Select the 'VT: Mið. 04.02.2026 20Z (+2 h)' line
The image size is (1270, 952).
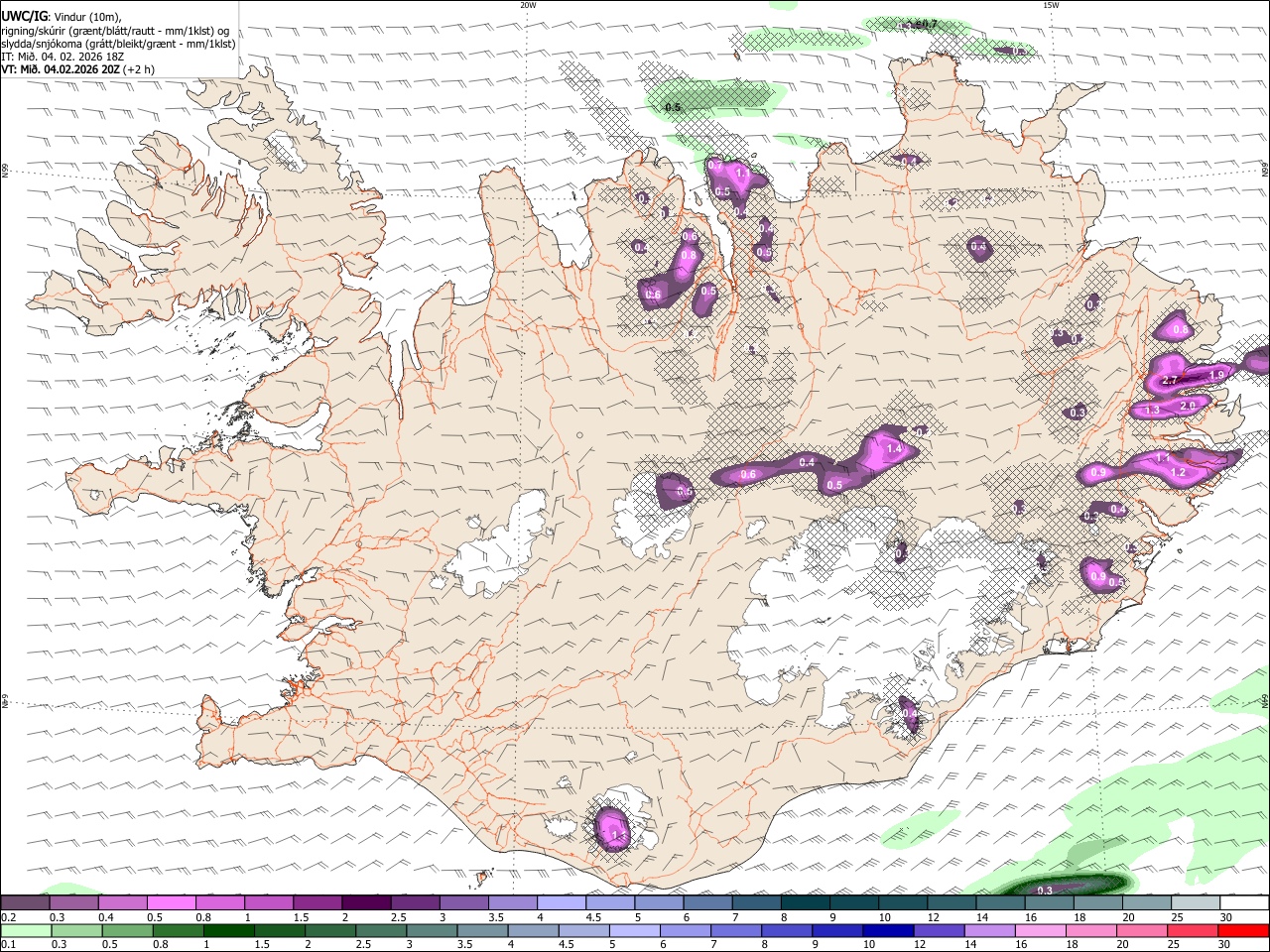point(77,69)
